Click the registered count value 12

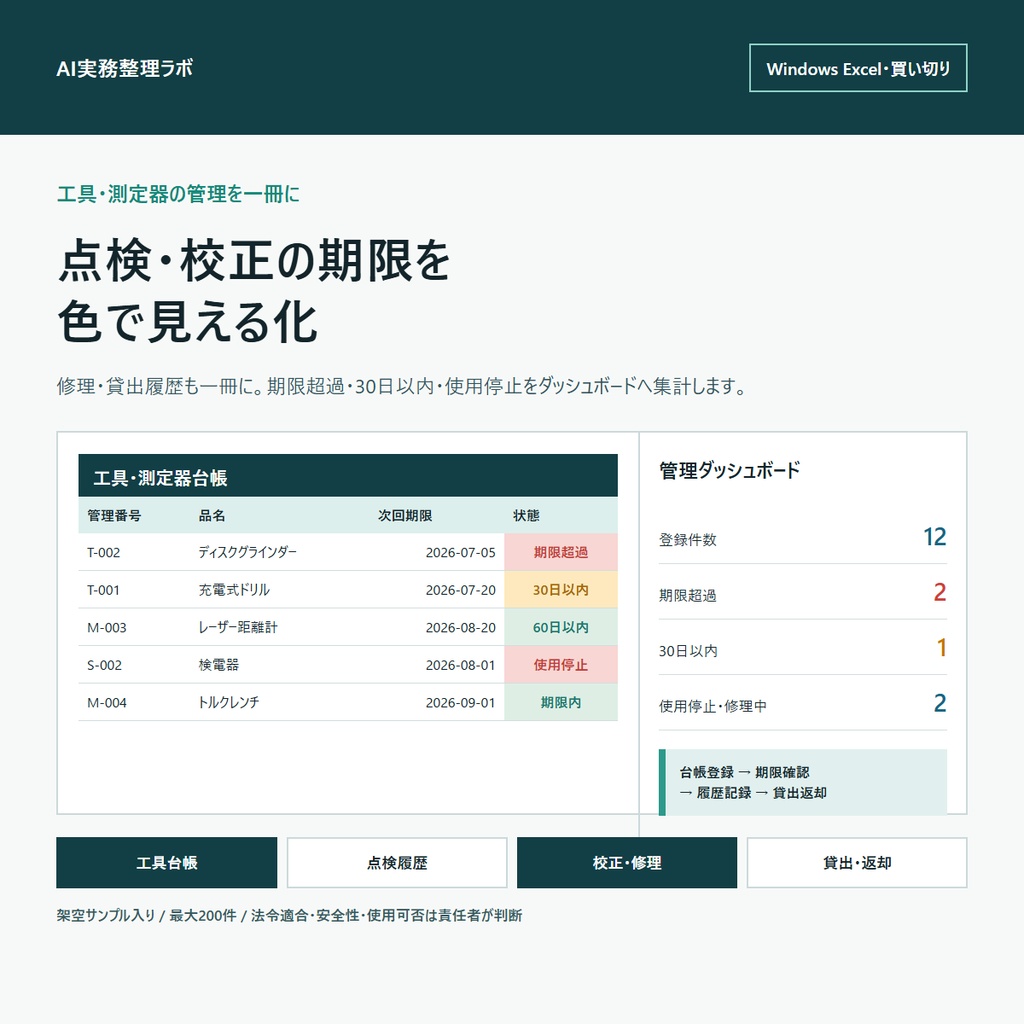tap(935, 537)
